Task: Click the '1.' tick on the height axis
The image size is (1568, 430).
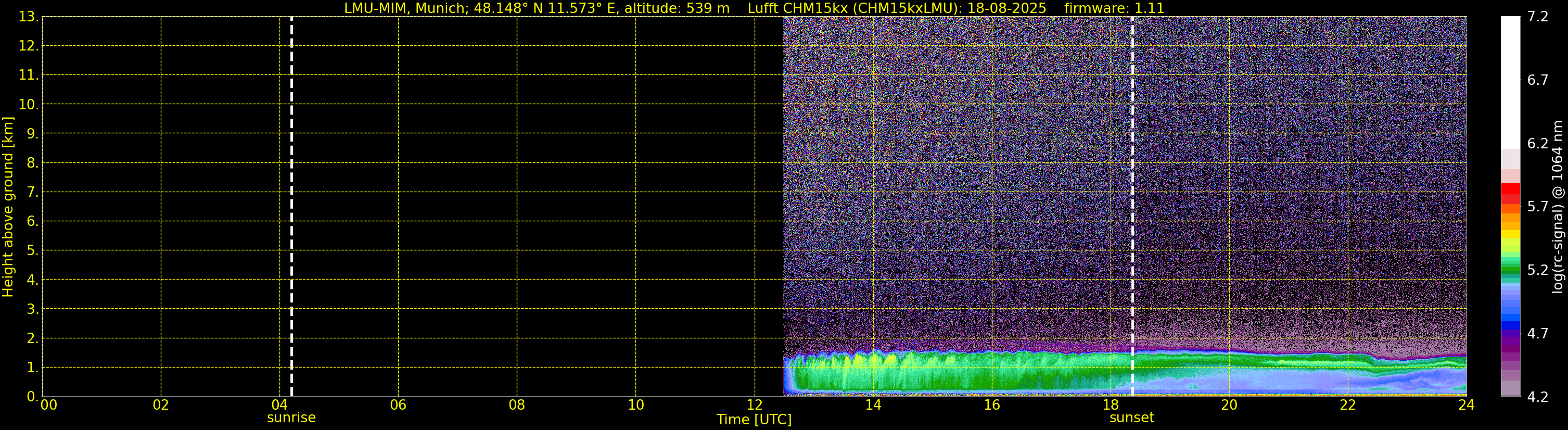Action: coord(32,367)
